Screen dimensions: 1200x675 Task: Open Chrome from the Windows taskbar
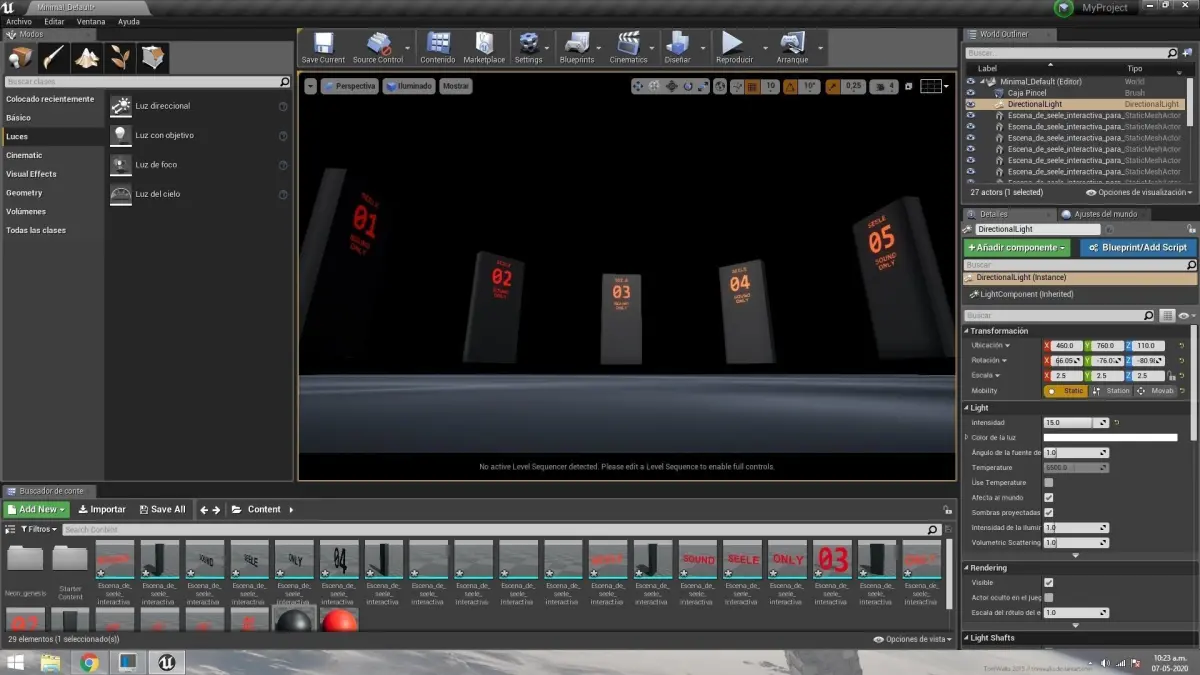pyautogui.click(x=89, y=662)
